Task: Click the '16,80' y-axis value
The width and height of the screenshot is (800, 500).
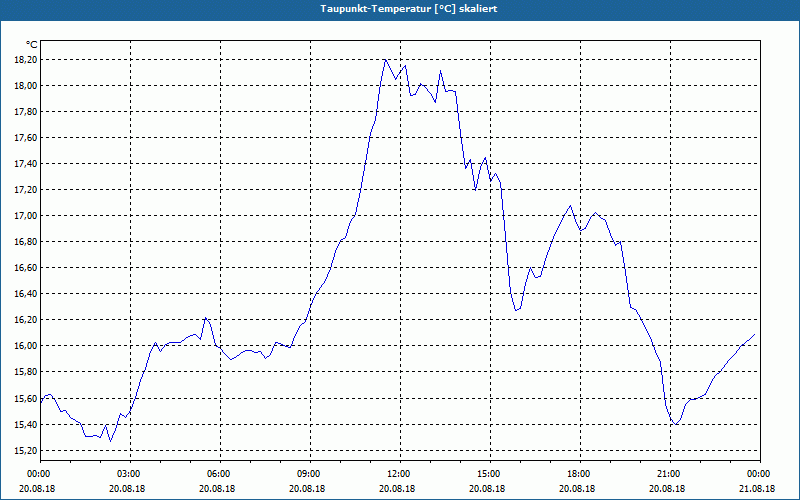Action: [25, 242]
